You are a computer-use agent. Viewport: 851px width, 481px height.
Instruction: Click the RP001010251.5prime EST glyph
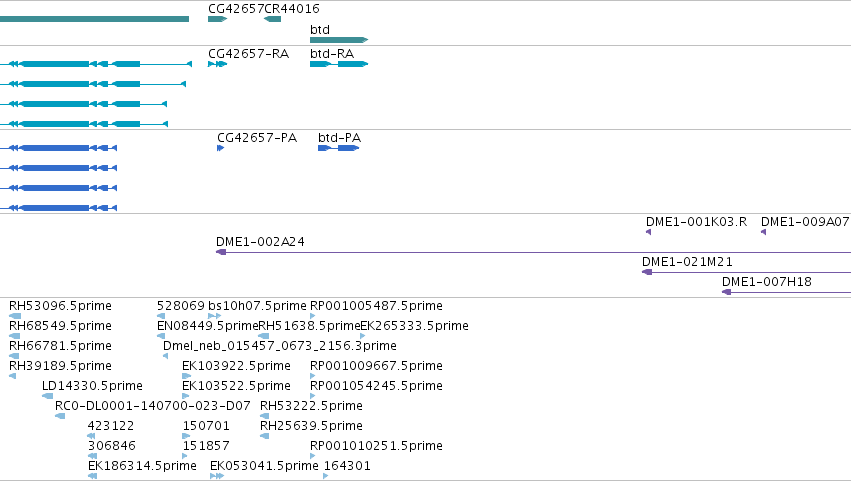pos(313,456)
